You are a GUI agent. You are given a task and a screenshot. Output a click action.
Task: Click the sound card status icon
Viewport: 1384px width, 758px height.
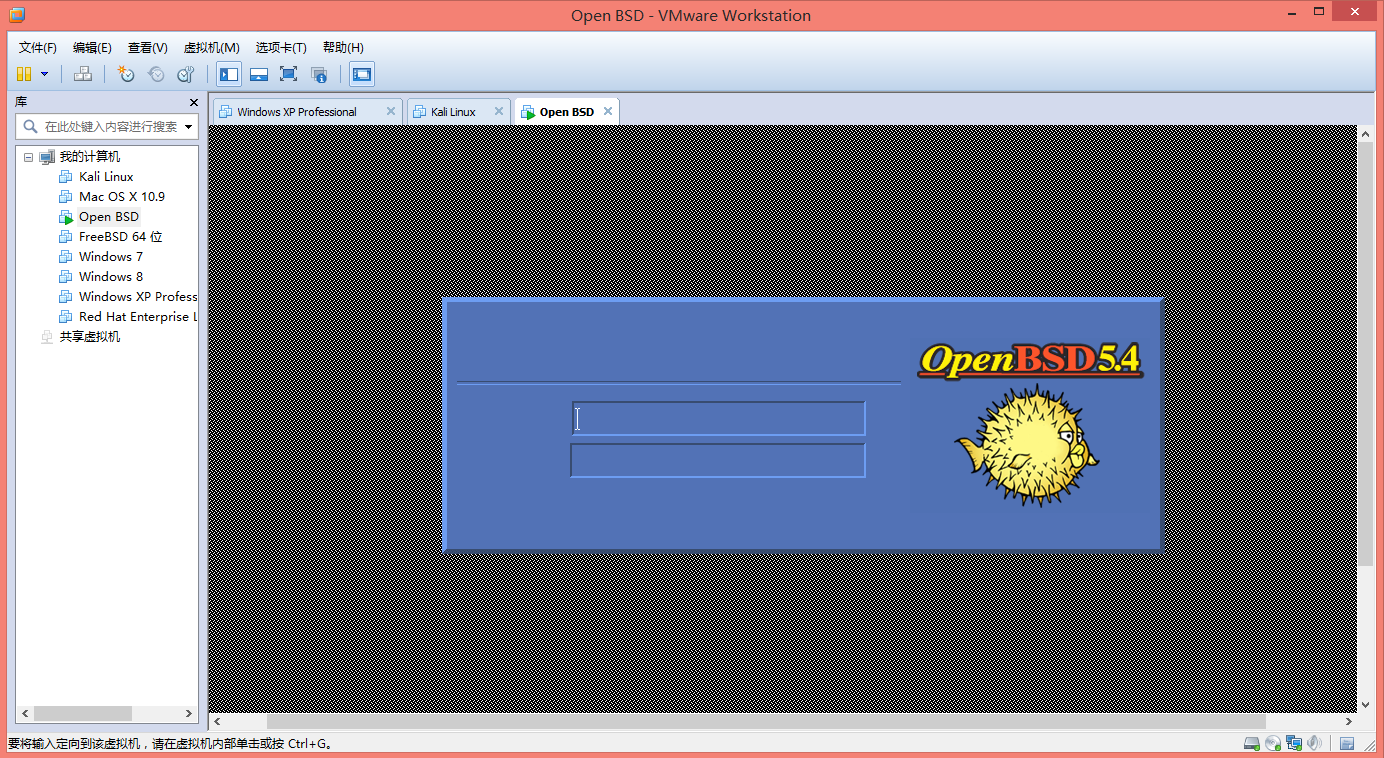click(1314, 743)
